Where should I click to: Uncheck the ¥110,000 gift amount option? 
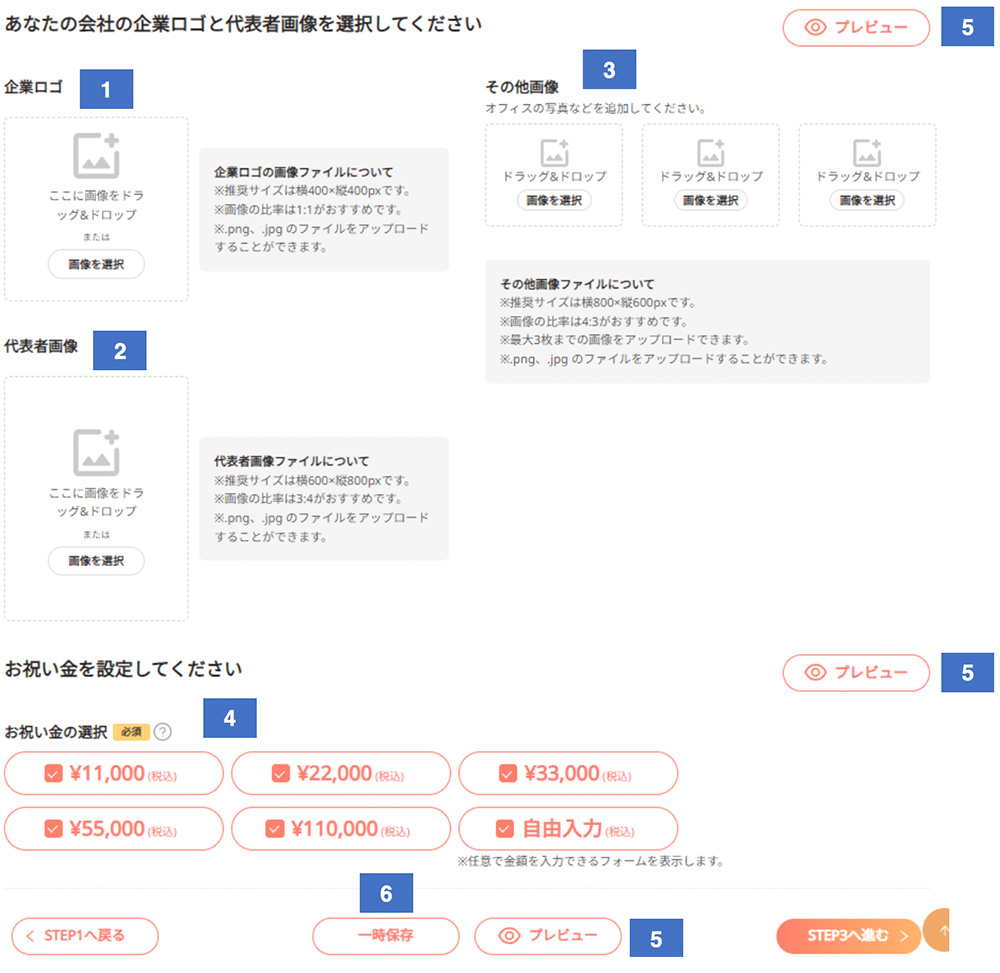tap(275, 829)
